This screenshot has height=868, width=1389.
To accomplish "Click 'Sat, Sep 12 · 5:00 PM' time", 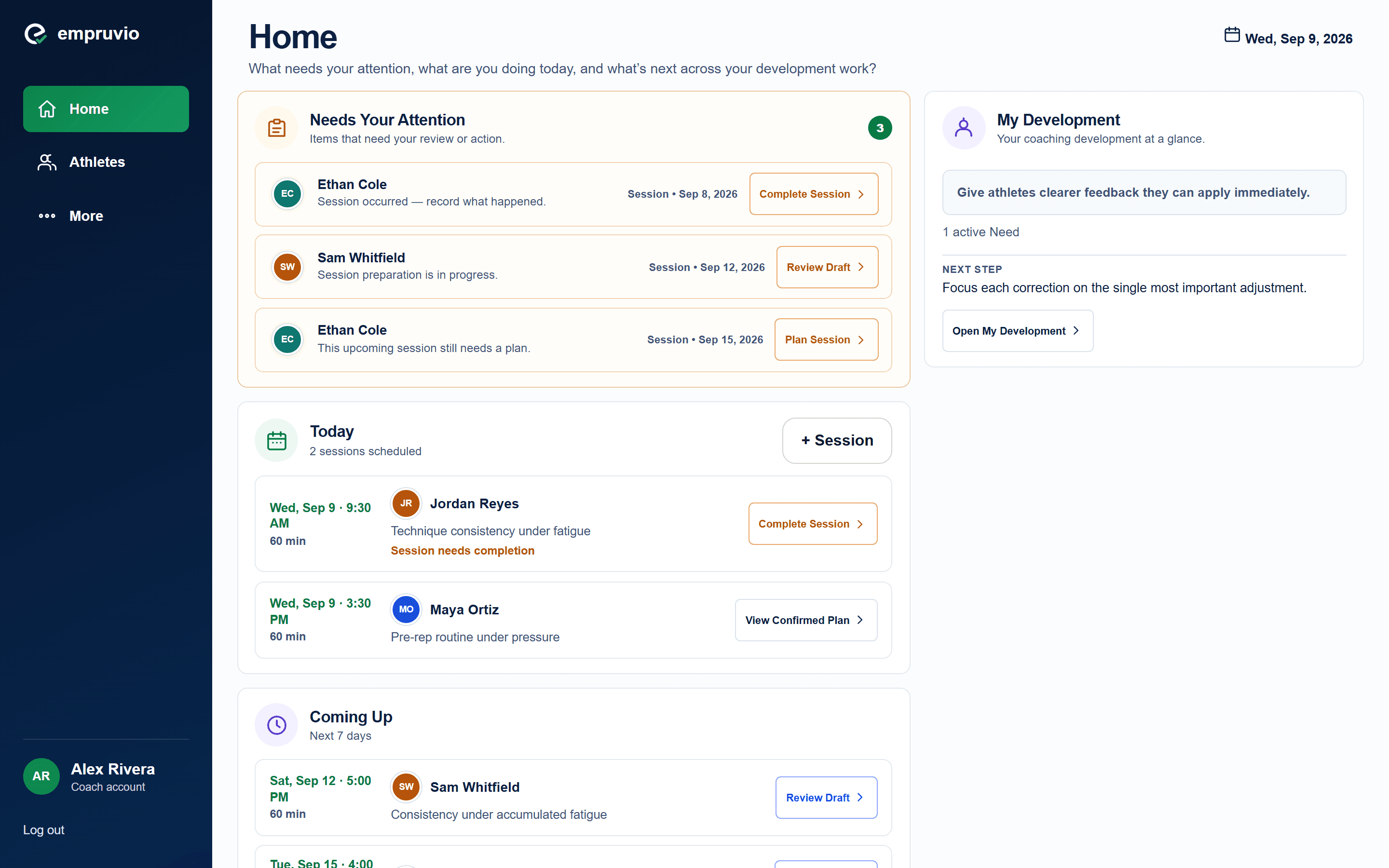I will (x=320, y=788).
